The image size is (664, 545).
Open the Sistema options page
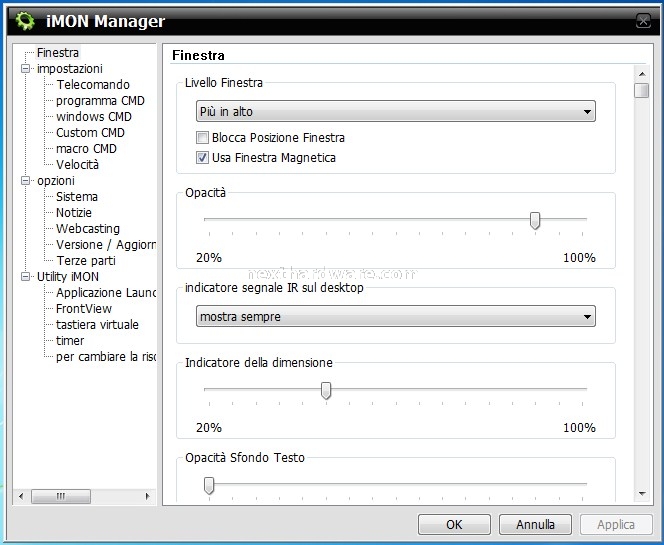77,196
